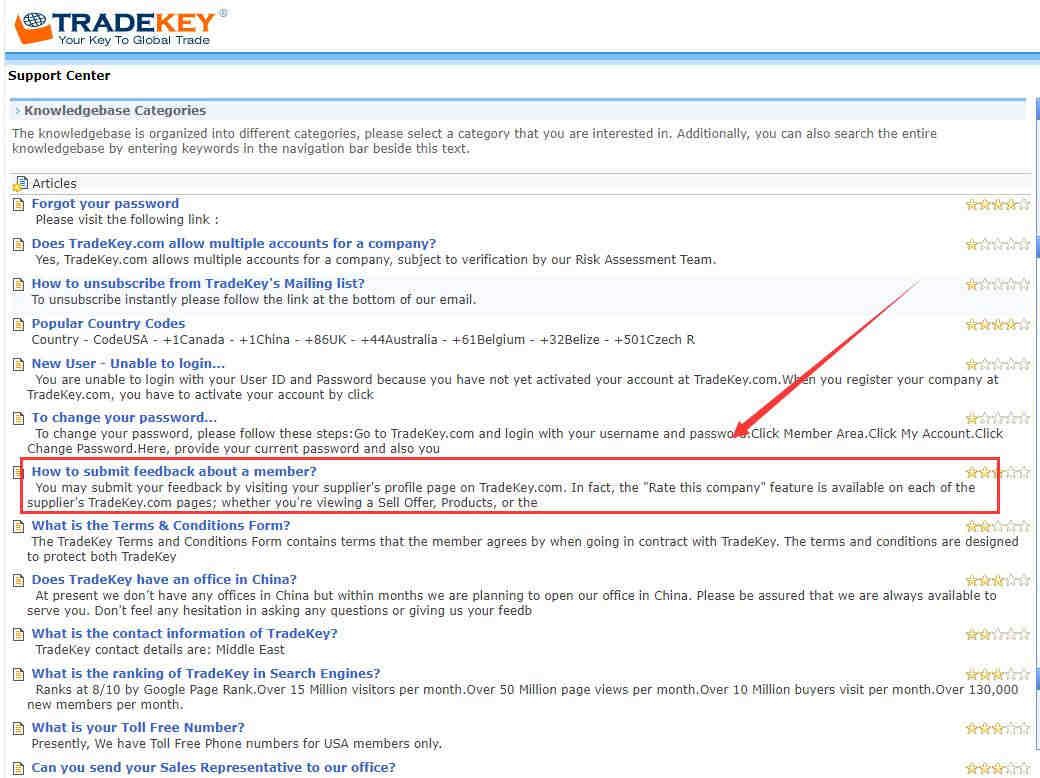Click document icon beside Popular Country Codes

(x=19, y=324)
